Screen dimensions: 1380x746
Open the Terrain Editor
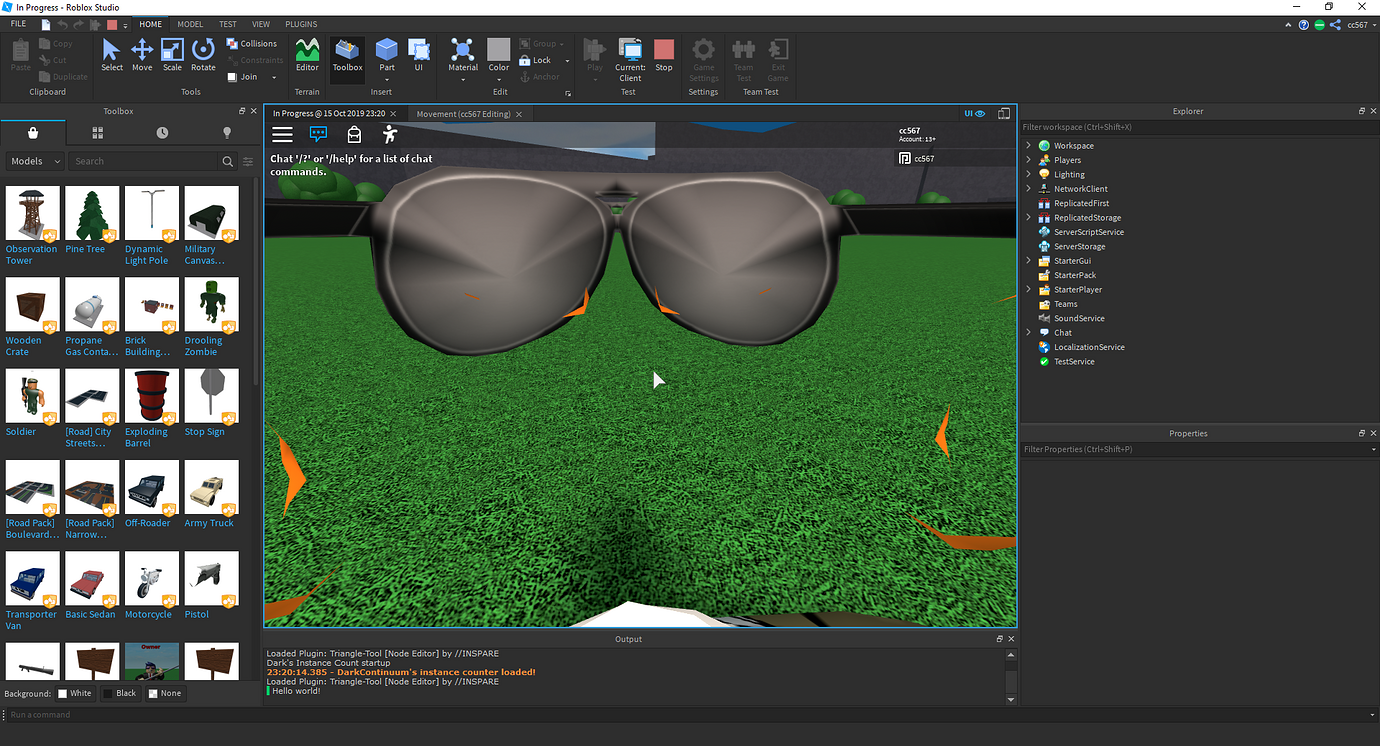tap(307, 55)
